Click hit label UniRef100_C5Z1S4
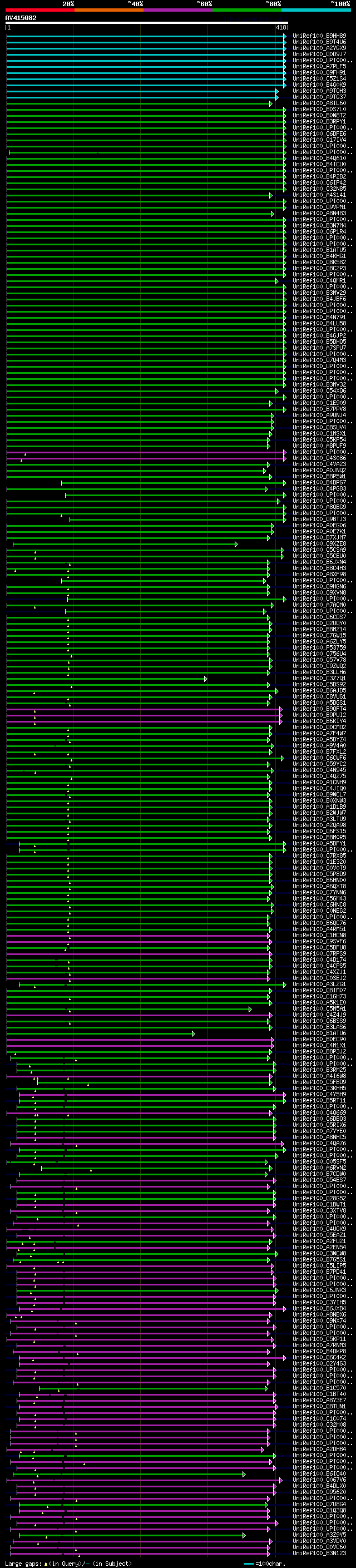356x1568 pixels. point(319,78)
